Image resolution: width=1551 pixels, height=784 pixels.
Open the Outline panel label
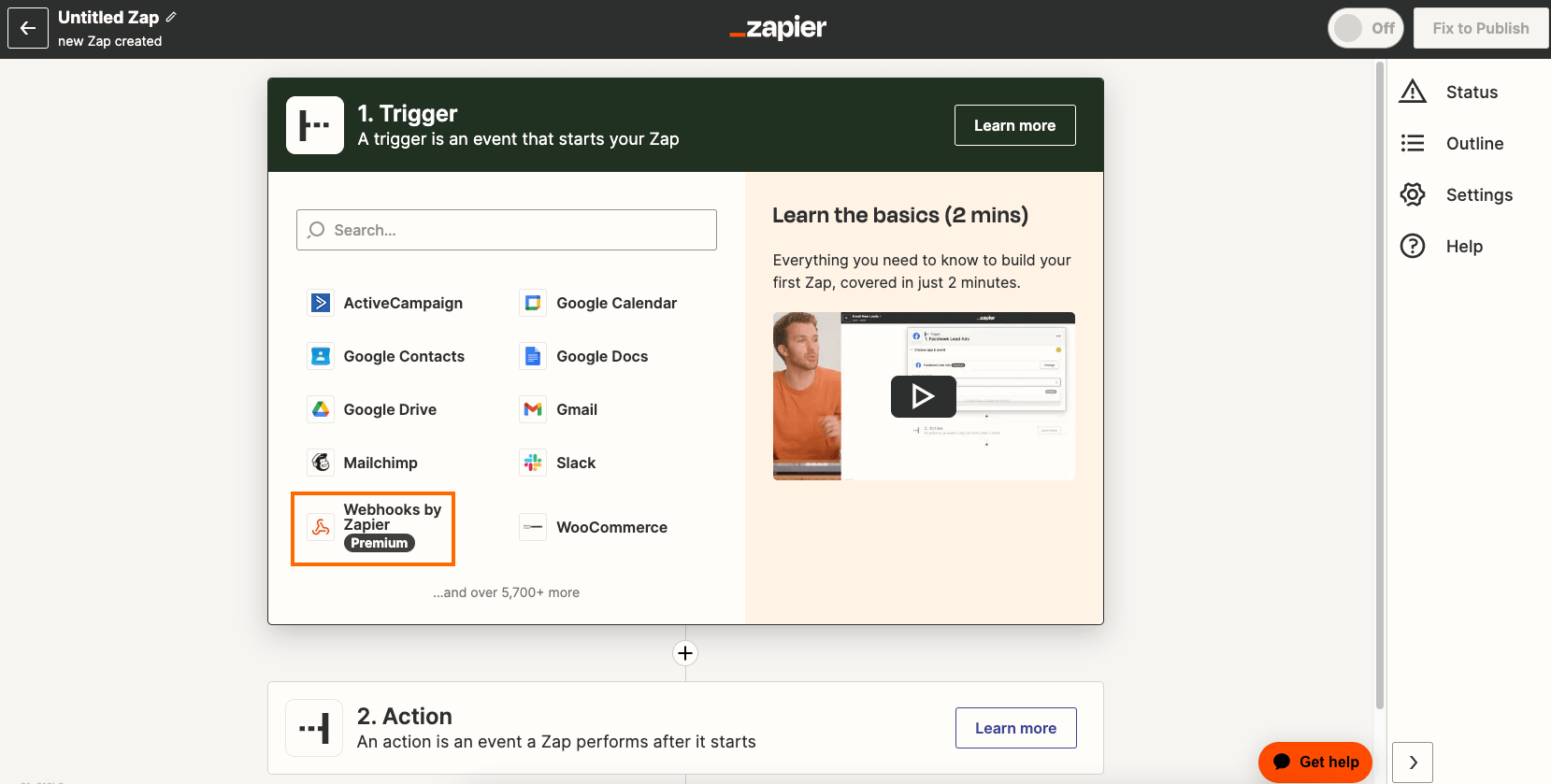point(1474,143)
